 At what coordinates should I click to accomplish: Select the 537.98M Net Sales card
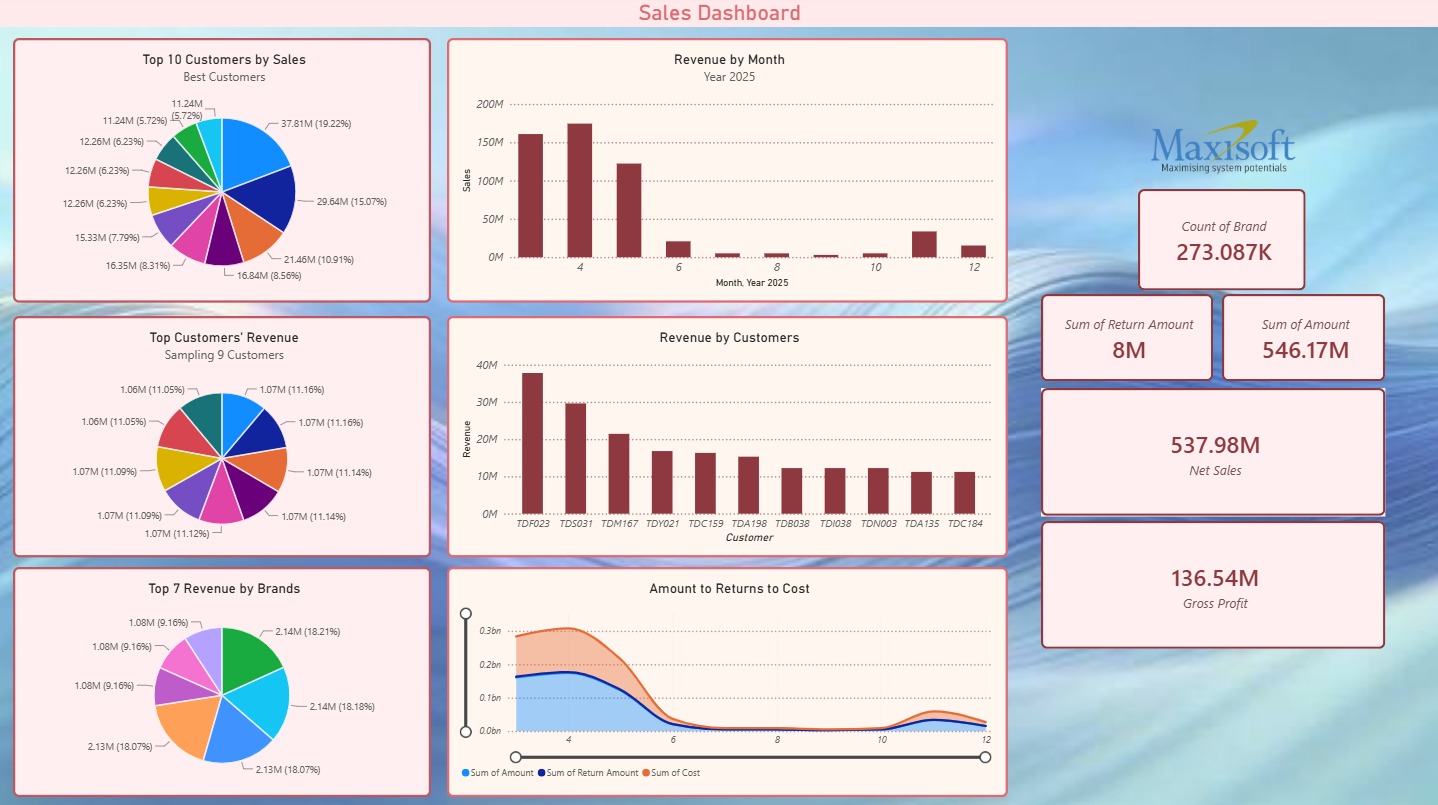click(1213, 452)
